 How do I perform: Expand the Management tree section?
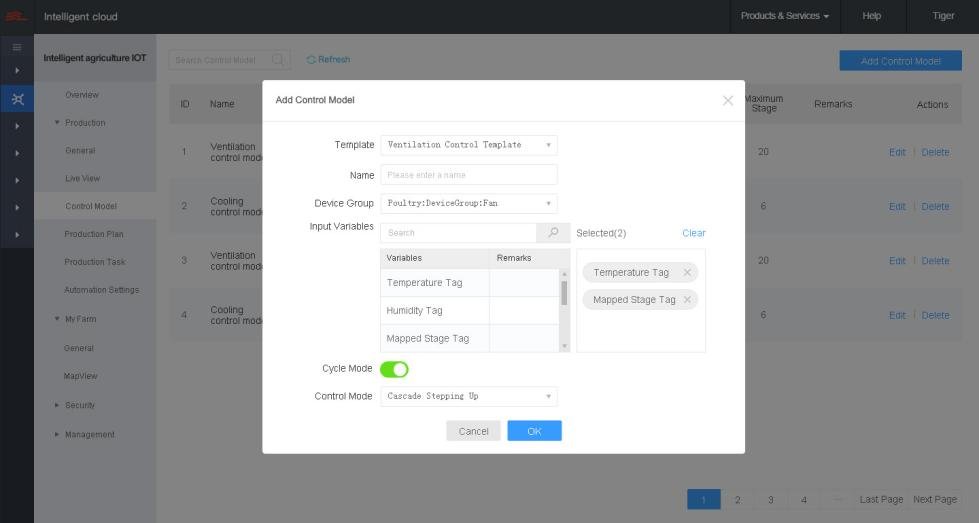[57, 434]
